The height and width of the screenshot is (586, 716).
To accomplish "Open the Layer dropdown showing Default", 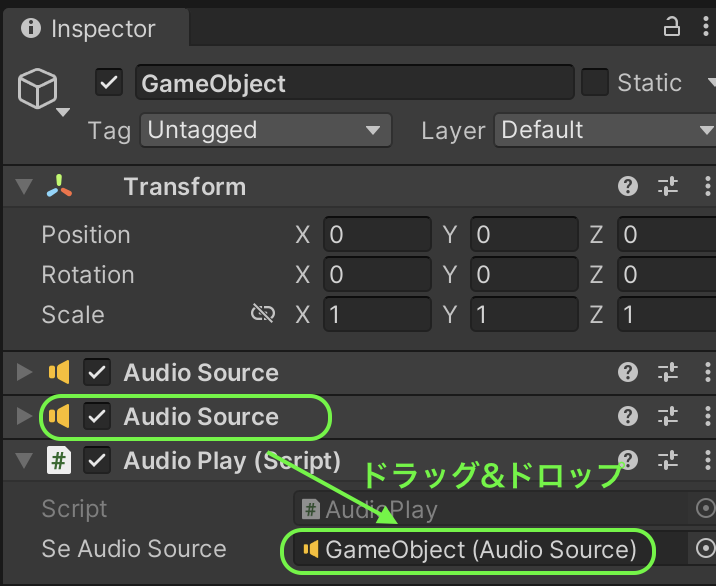I will [605, 130].
